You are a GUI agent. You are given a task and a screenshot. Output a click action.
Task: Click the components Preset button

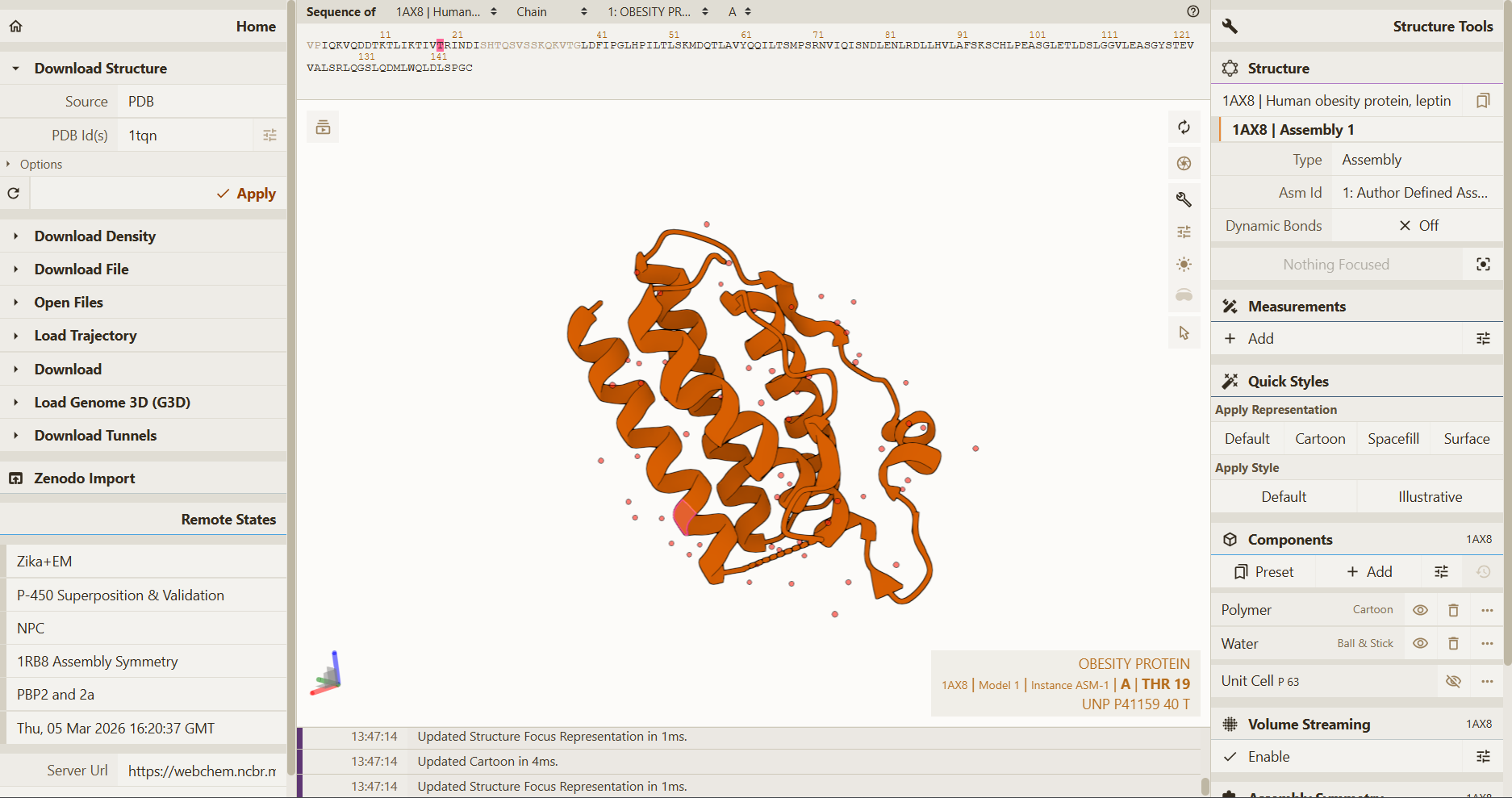click(x=1263, y=572)
